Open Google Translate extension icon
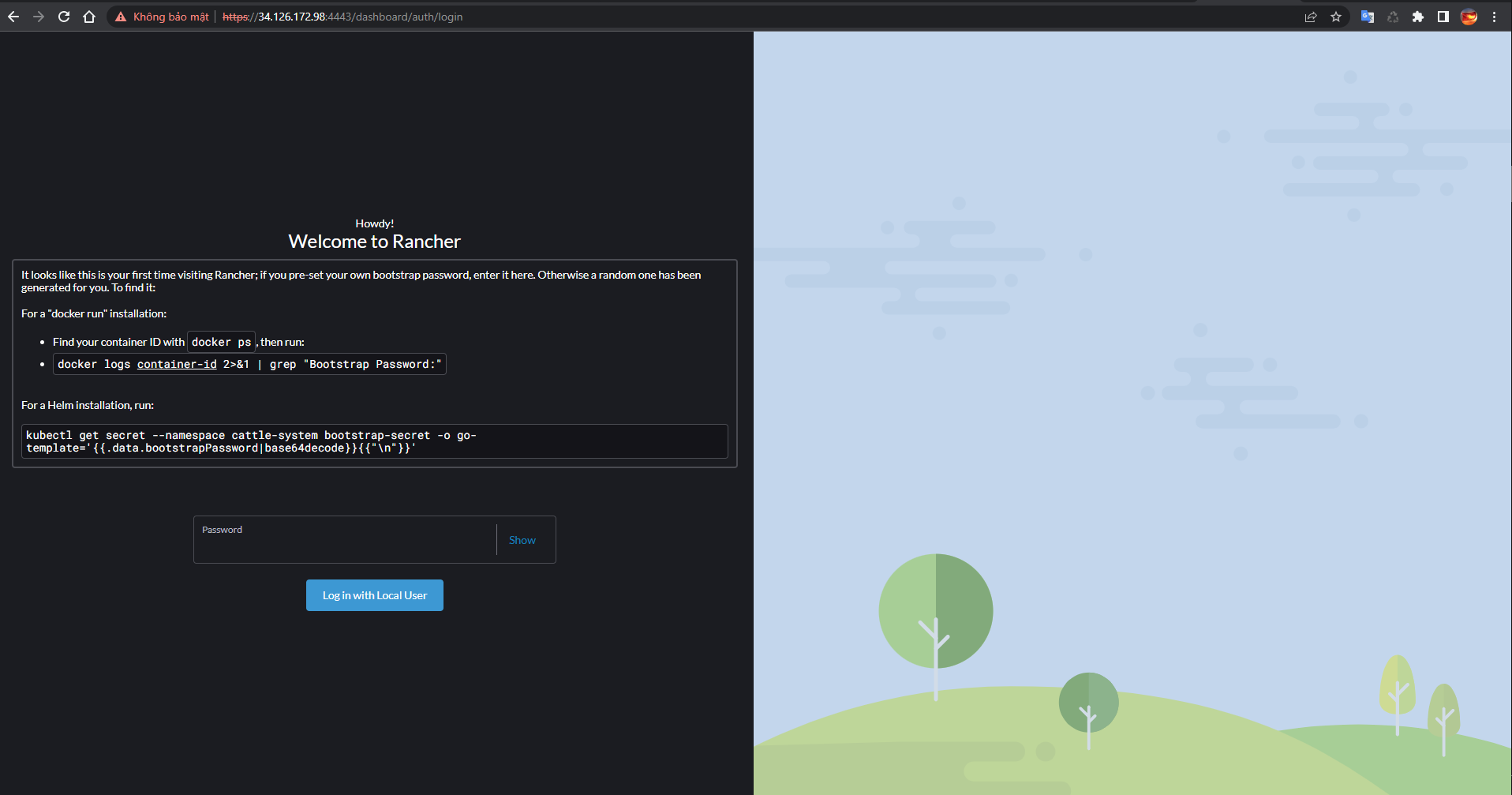 click(1368, 17)
